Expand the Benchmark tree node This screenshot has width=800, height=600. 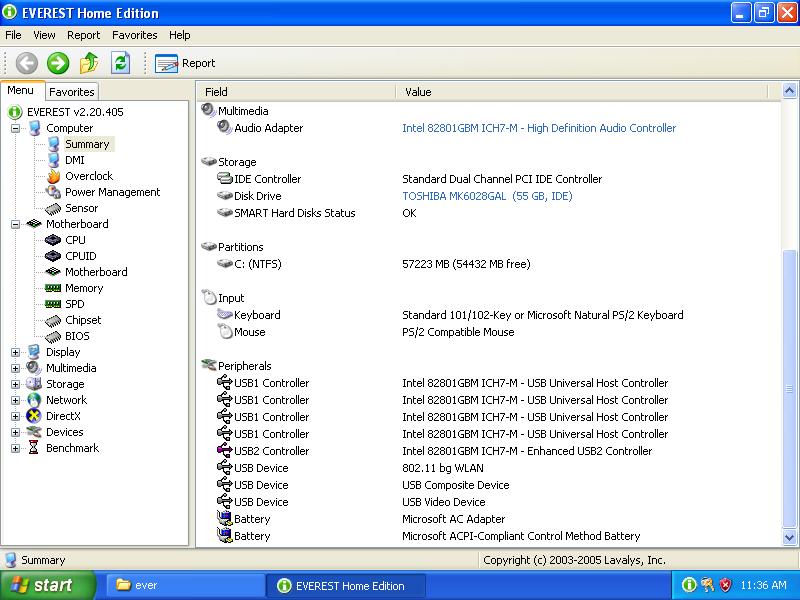click(x=16, y=448)
